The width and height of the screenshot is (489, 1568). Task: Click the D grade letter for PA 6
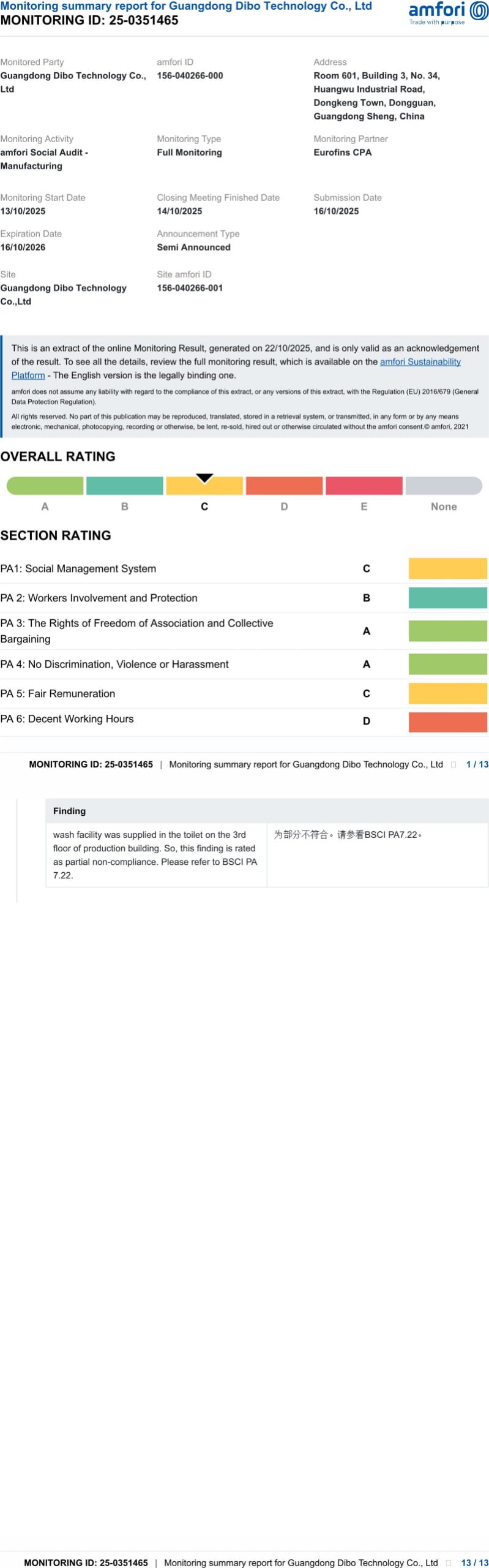(366, 722)
